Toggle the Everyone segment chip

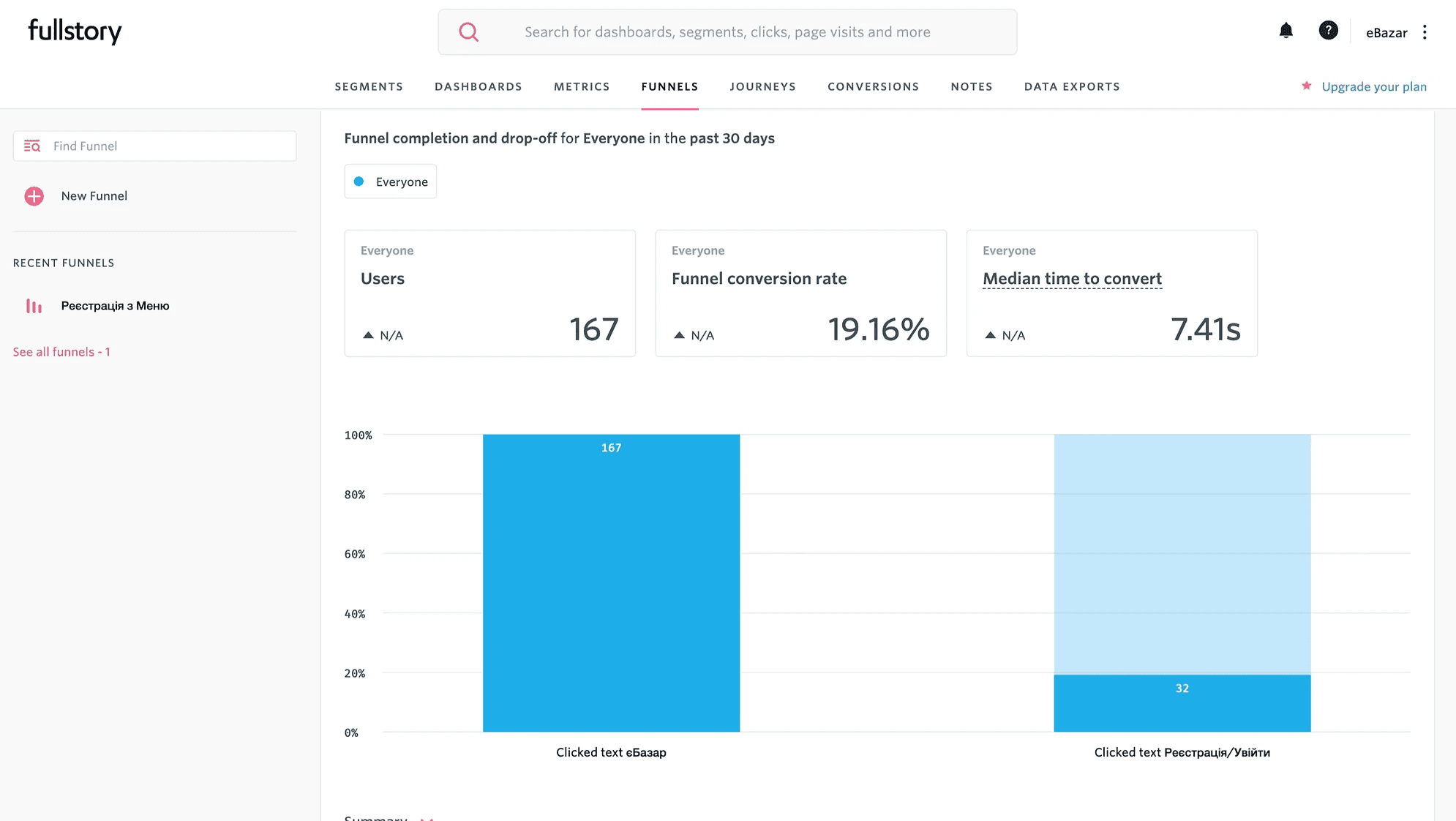click(x=391, y=181)
